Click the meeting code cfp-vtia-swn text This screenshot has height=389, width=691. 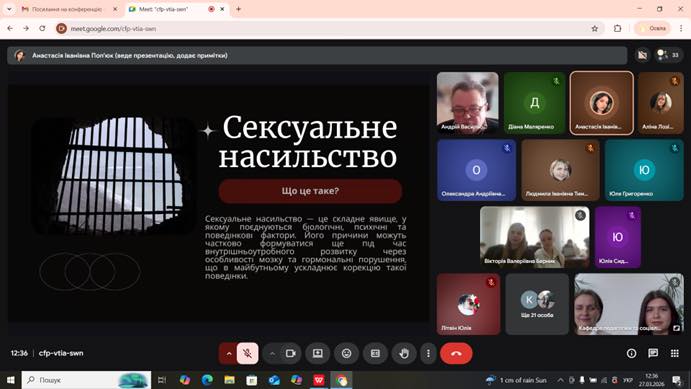(x=61, y=353)
